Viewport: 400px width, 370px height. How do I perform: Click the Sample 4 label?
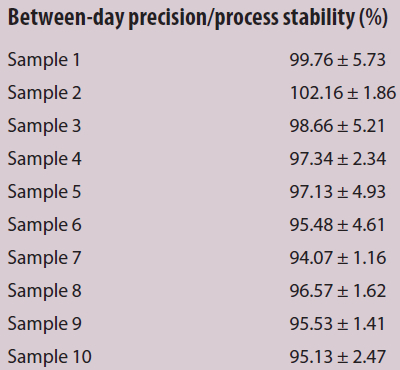click(44, 159)
